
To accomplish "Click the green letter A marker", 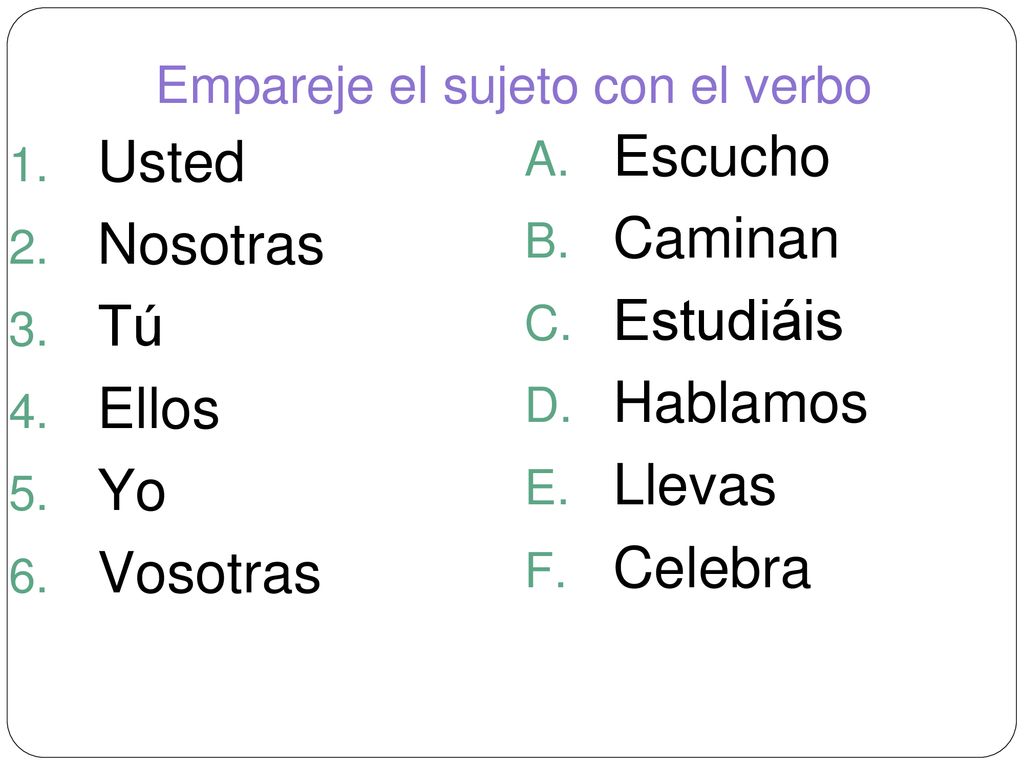I will click(x=546, y=160).
